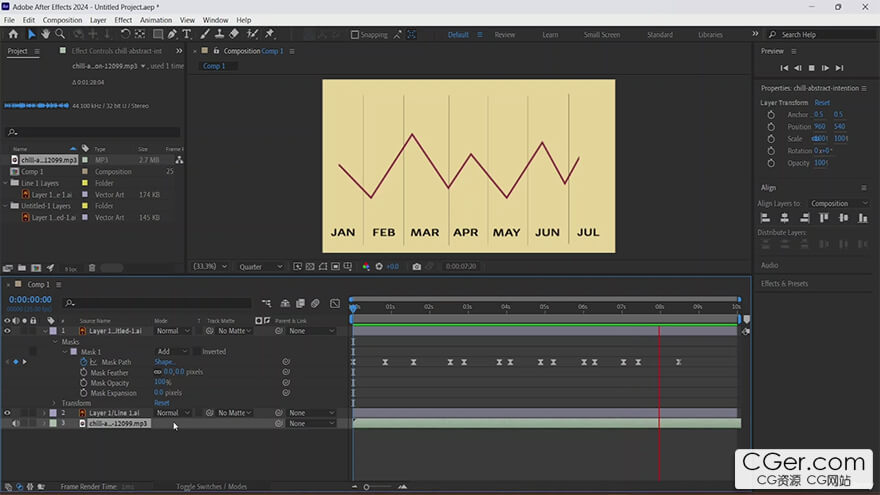Open layer 1 No Matte dropdown

[234, 331]
